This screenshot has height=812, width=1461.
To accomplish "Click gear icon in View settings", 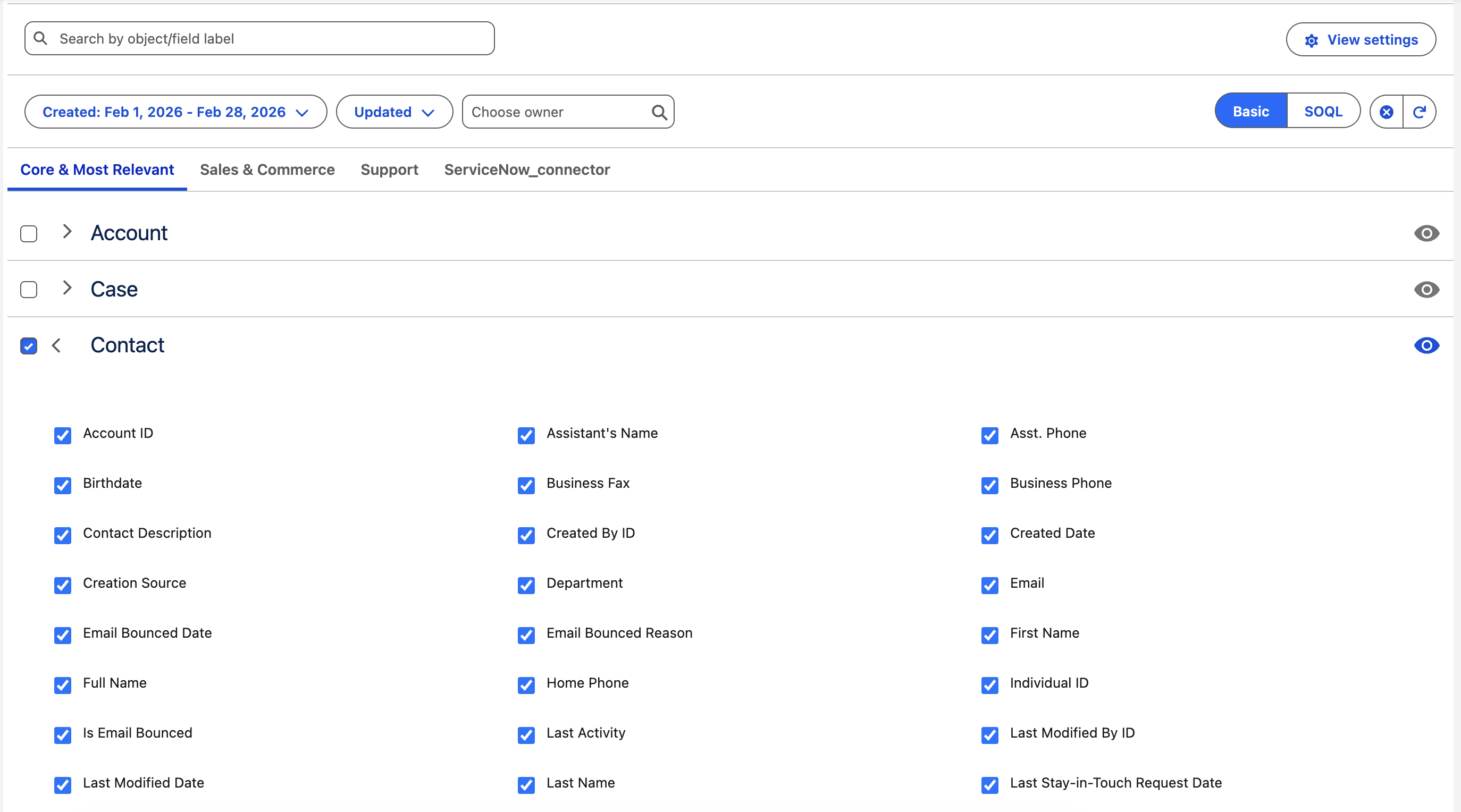I will [x=1311, y=40].
